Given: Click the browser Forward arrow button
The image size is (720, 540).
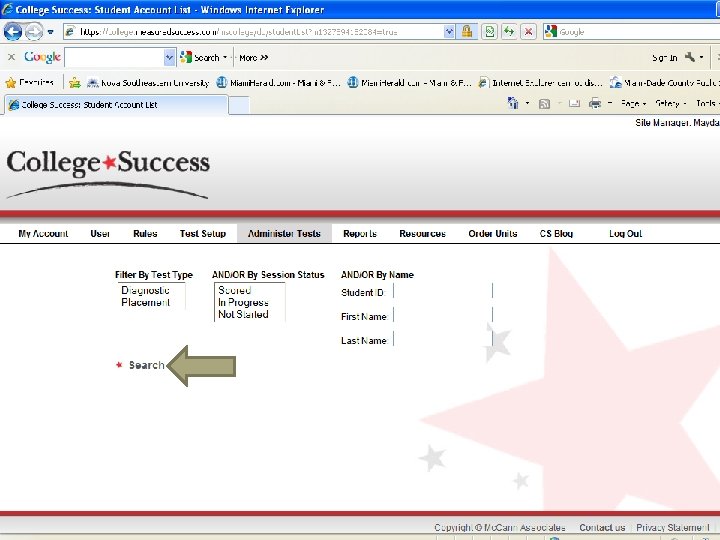Looking at the screenshot, I should pyautogui.click(x=34, y=32).
